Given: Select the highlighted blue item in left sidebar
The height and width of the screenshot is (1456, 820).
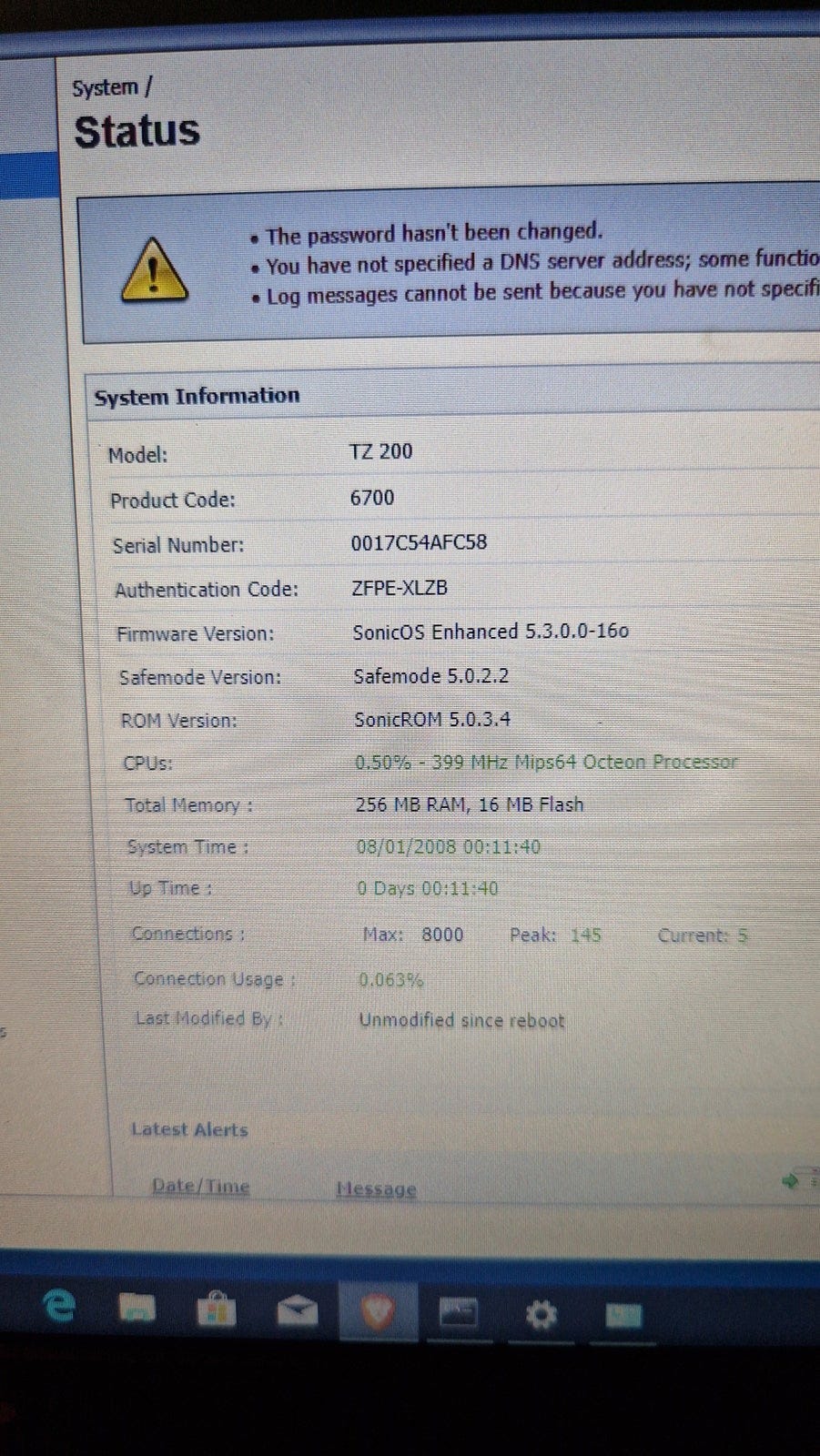Looking at the screenshot, I should (29, 176).
